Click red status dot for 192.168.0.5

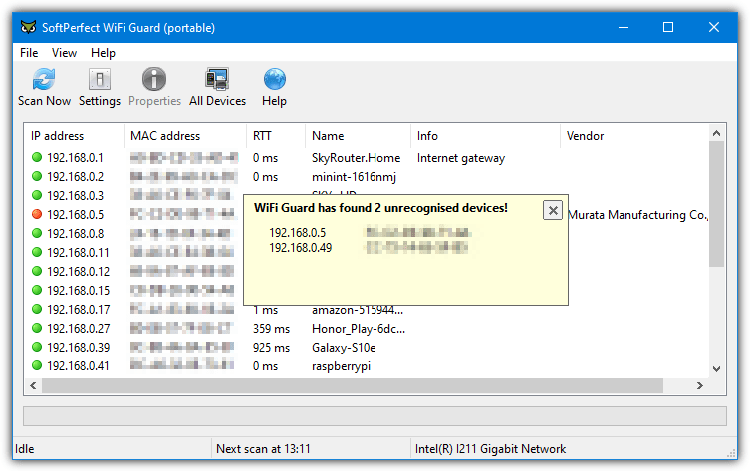click(37, 214)
